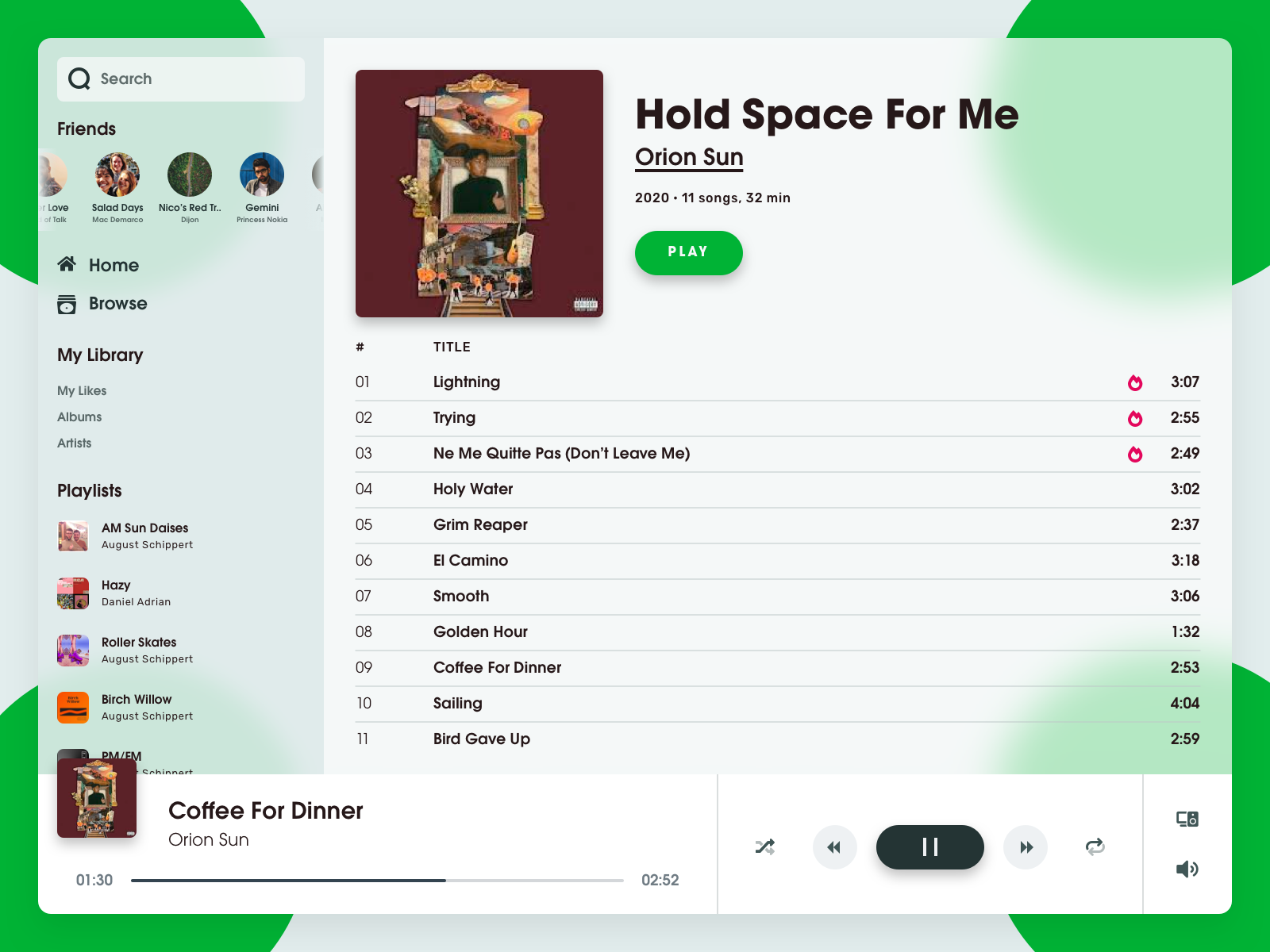Open the My Likes library item
The height and width of the screenshot is (952, 1270).
point(82,390)
